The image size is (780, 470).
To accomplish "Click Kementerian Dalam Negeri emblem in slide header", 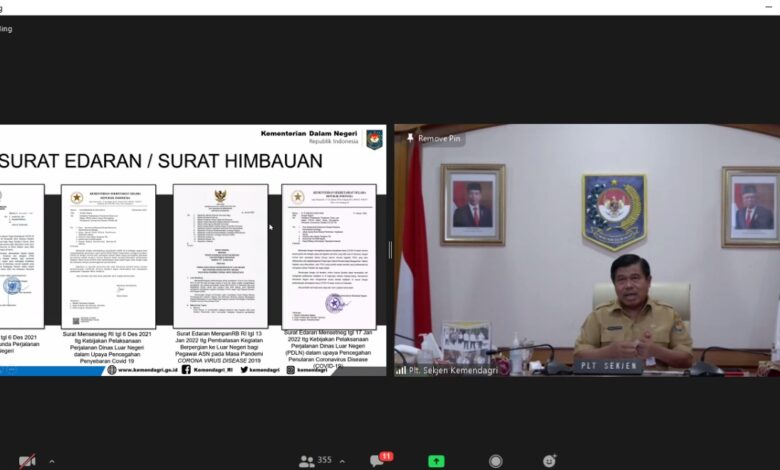I will click(x=374, y=139).
